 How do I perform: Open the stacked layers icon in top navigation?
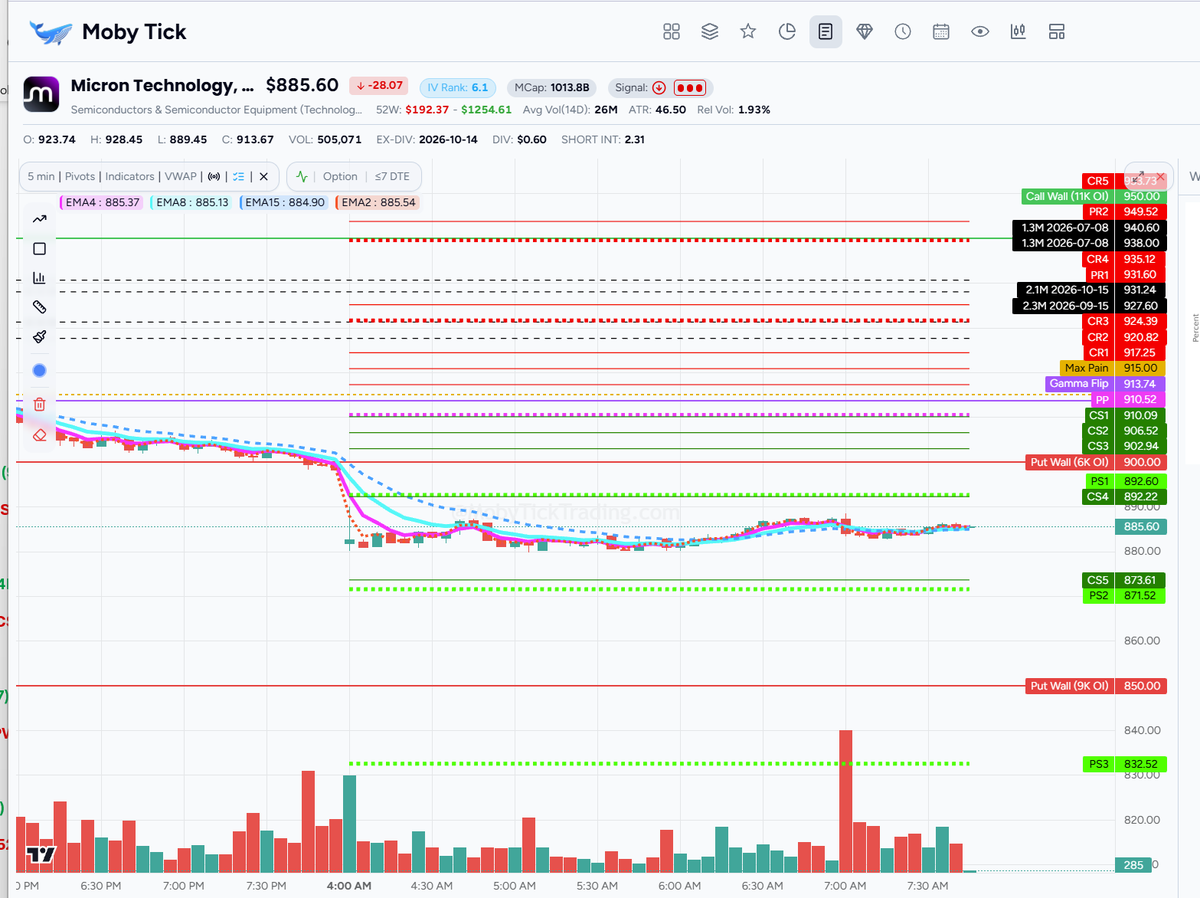click(x=710, y=32)
